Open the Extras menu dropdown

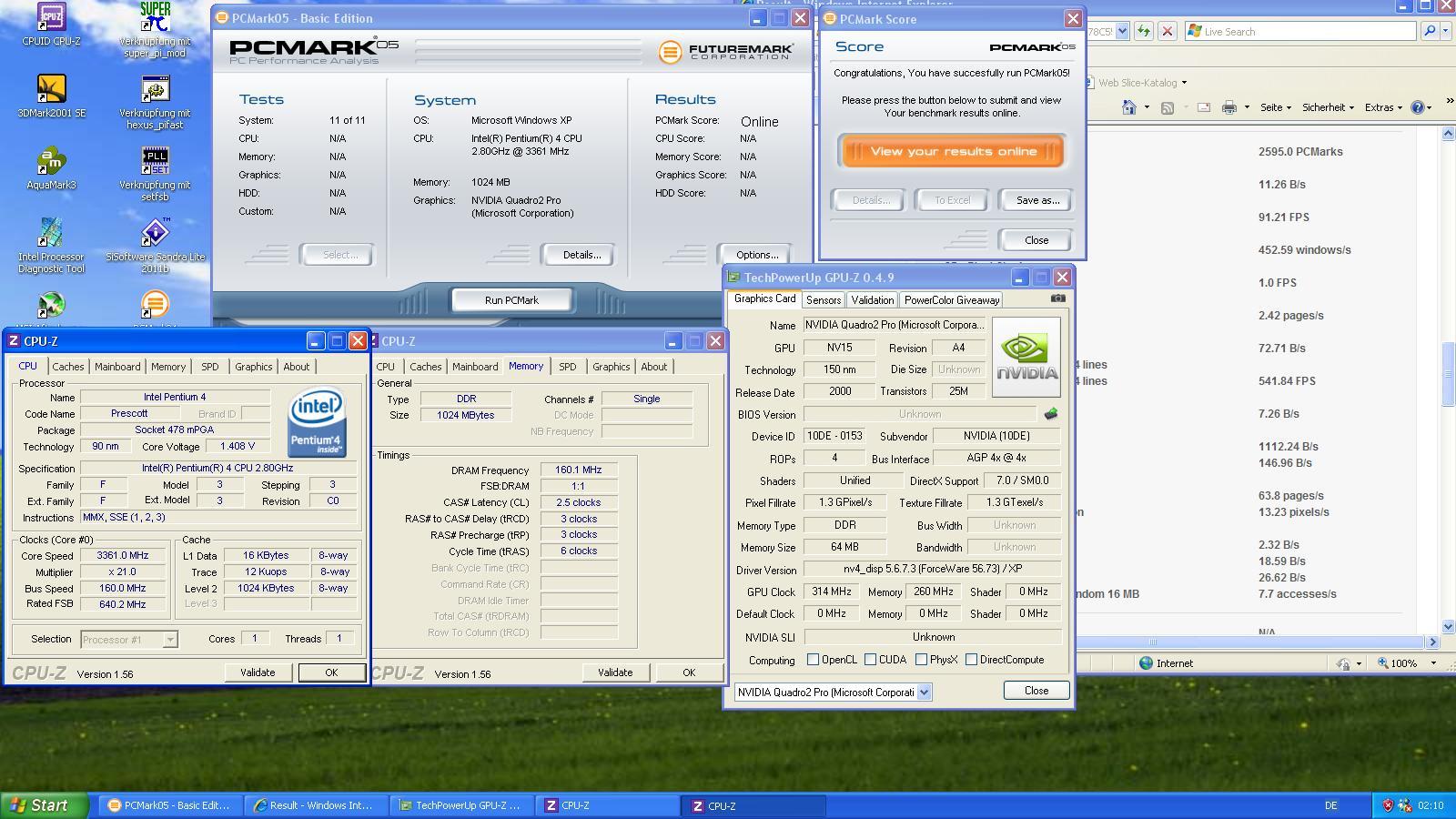[x=1384, y=107]
